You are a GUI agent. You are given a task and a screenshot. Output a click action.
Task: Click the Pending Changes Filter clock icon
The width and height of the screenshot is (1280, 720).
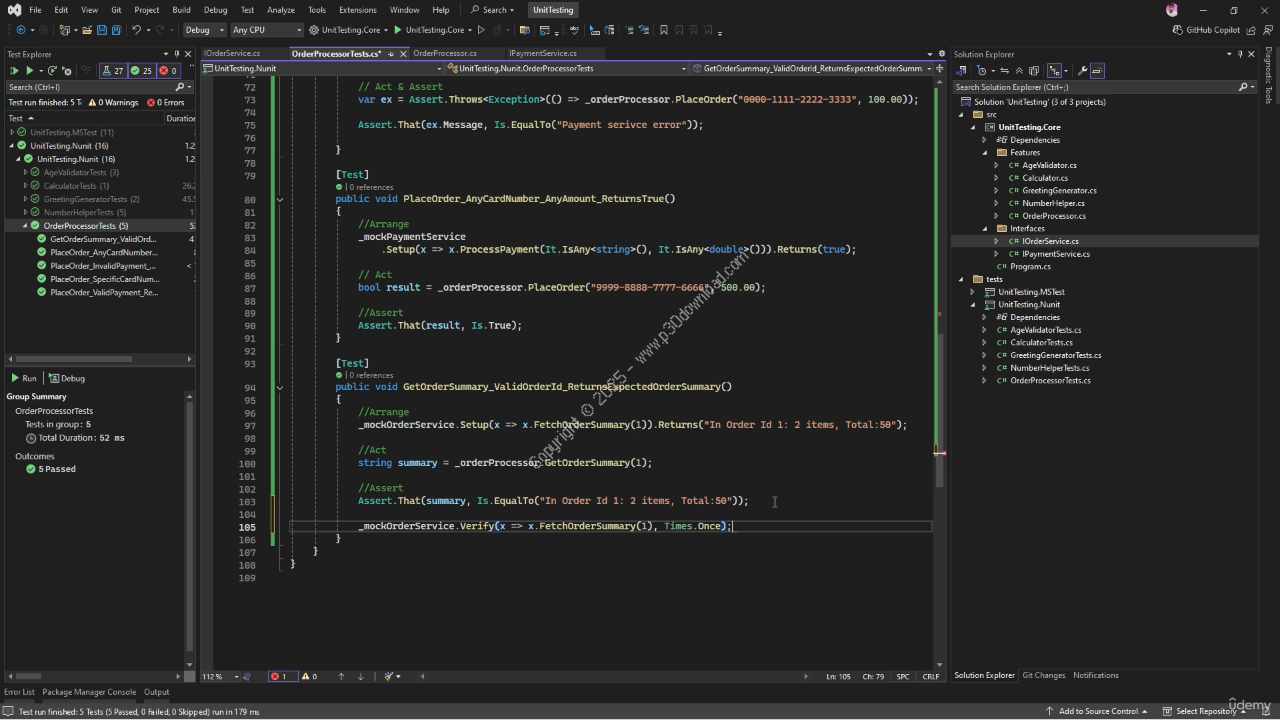point(984,71)
